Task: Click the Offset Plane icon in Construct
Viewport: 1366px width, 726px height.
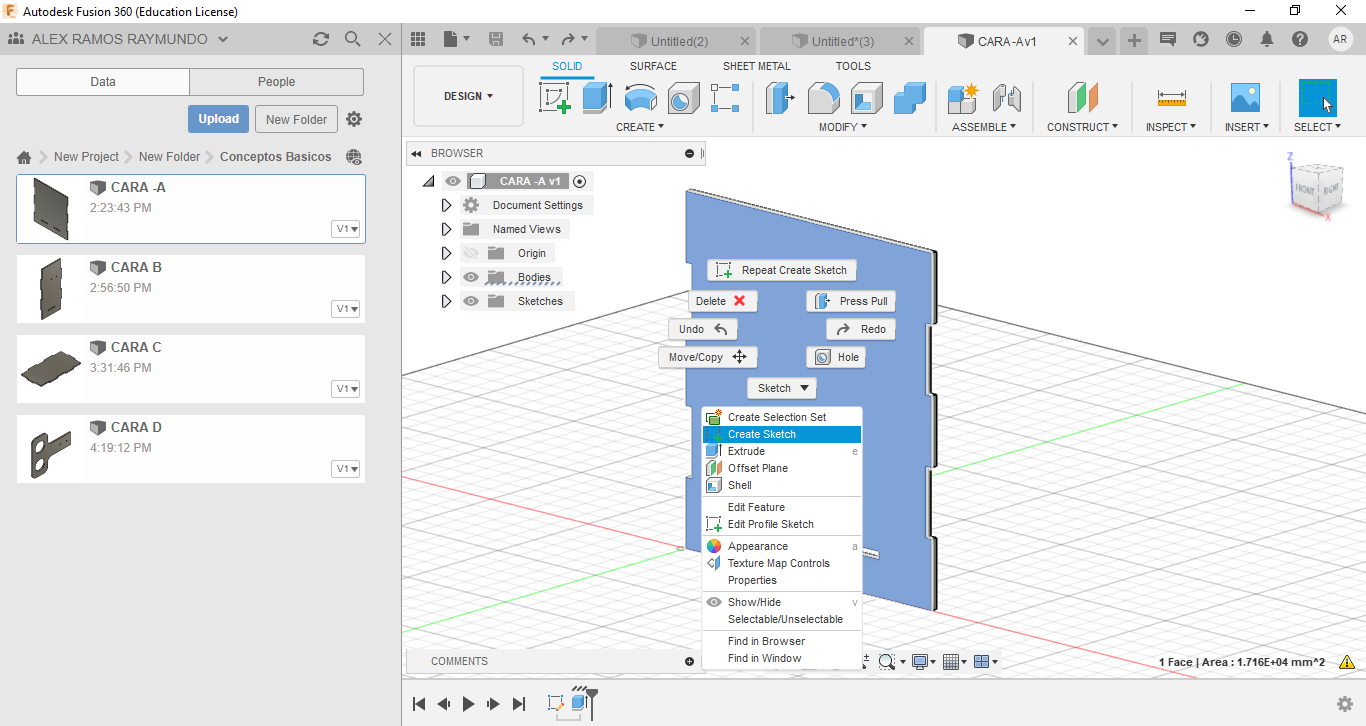Action: click(1083, 98)
